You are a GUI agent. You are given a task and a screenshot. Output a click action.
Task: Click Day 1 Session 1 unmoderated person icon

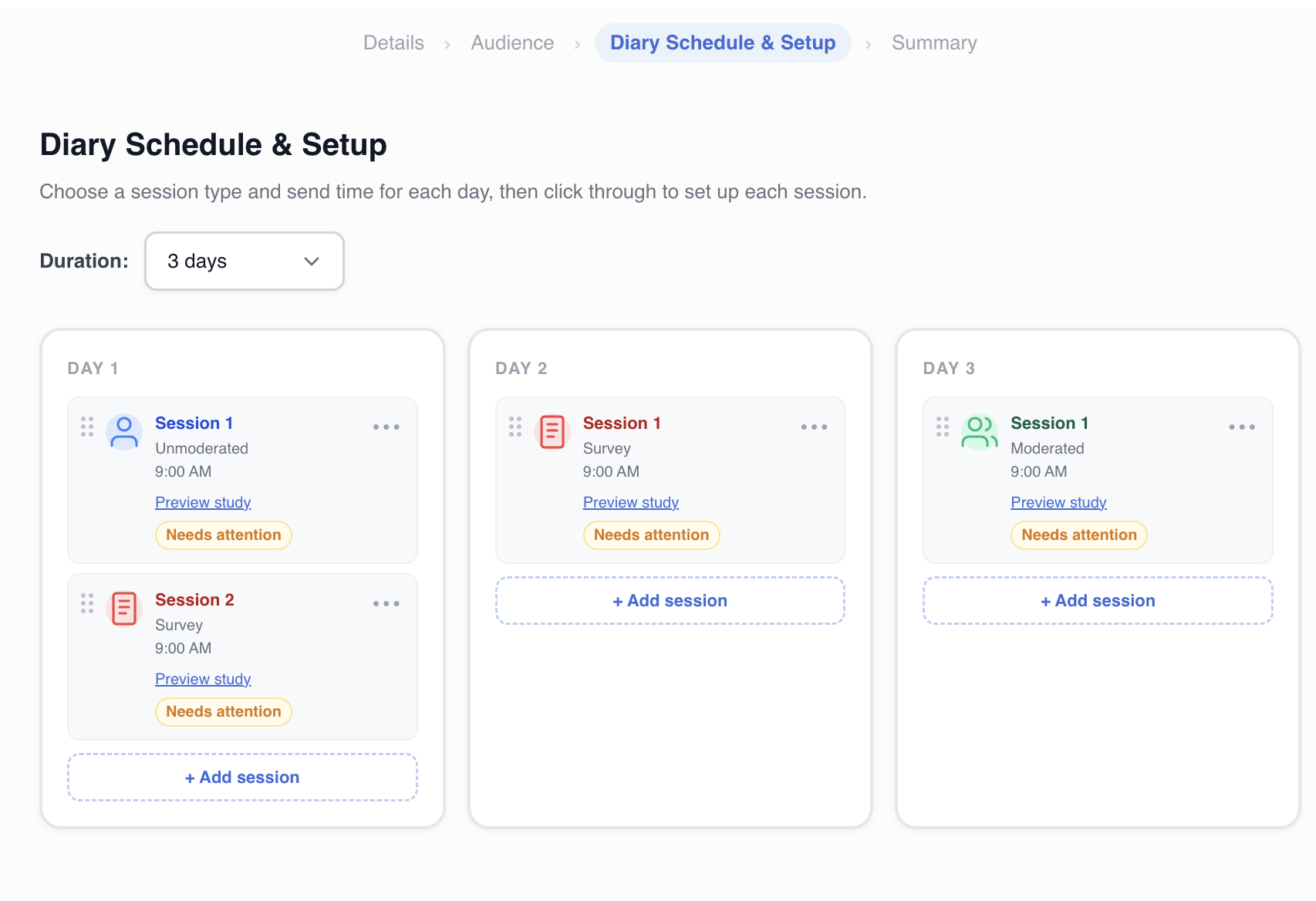click(124, 432)
